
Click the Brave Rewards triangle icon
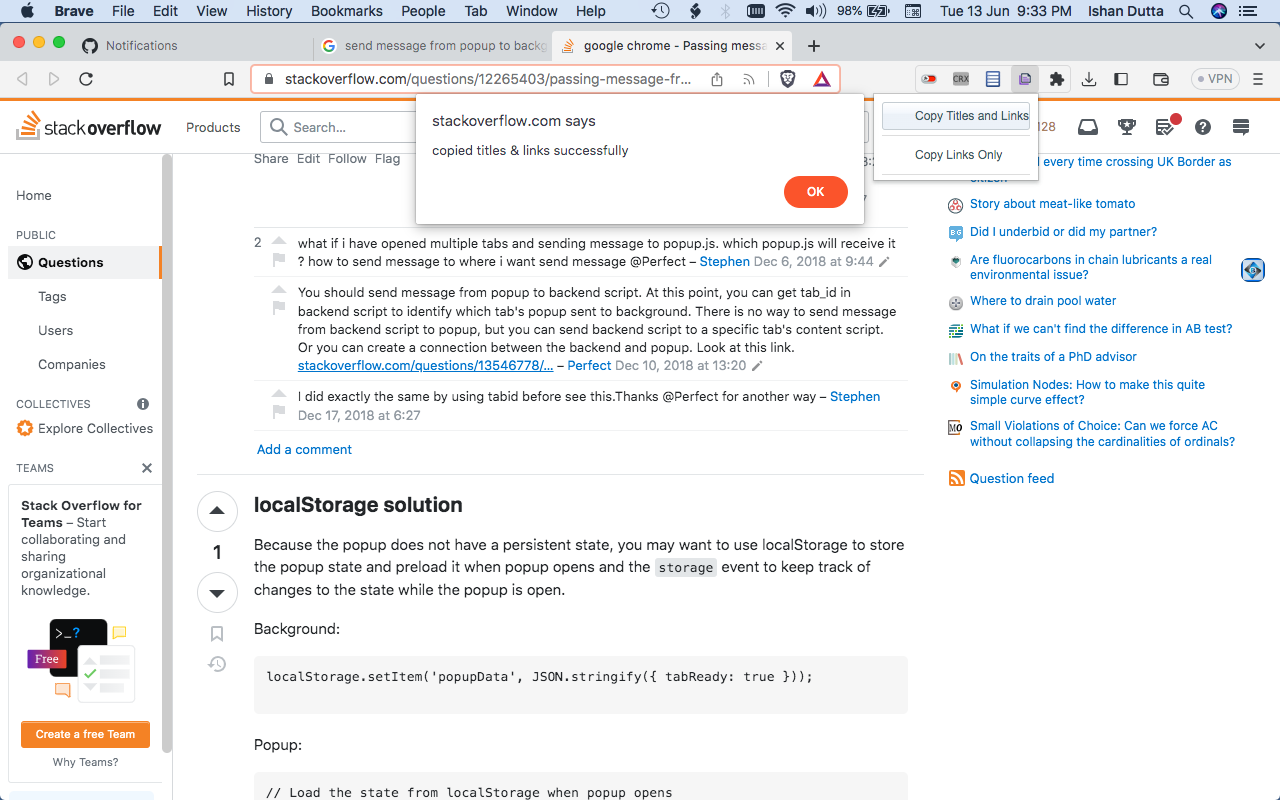tap(821, 79)
